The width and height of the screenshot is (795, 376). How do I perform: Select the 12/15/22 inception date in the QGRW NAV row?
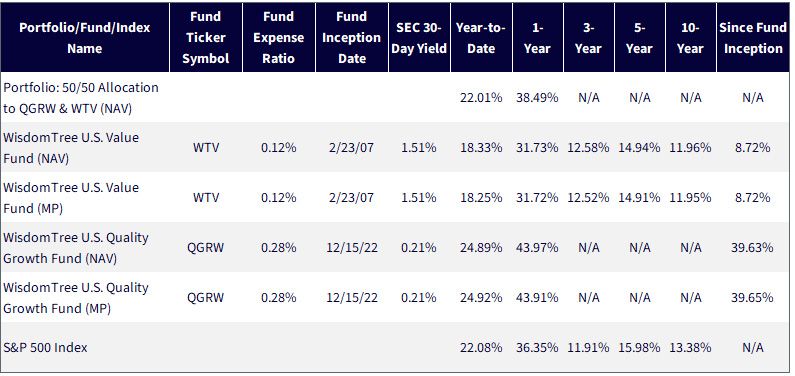[351, 247]
